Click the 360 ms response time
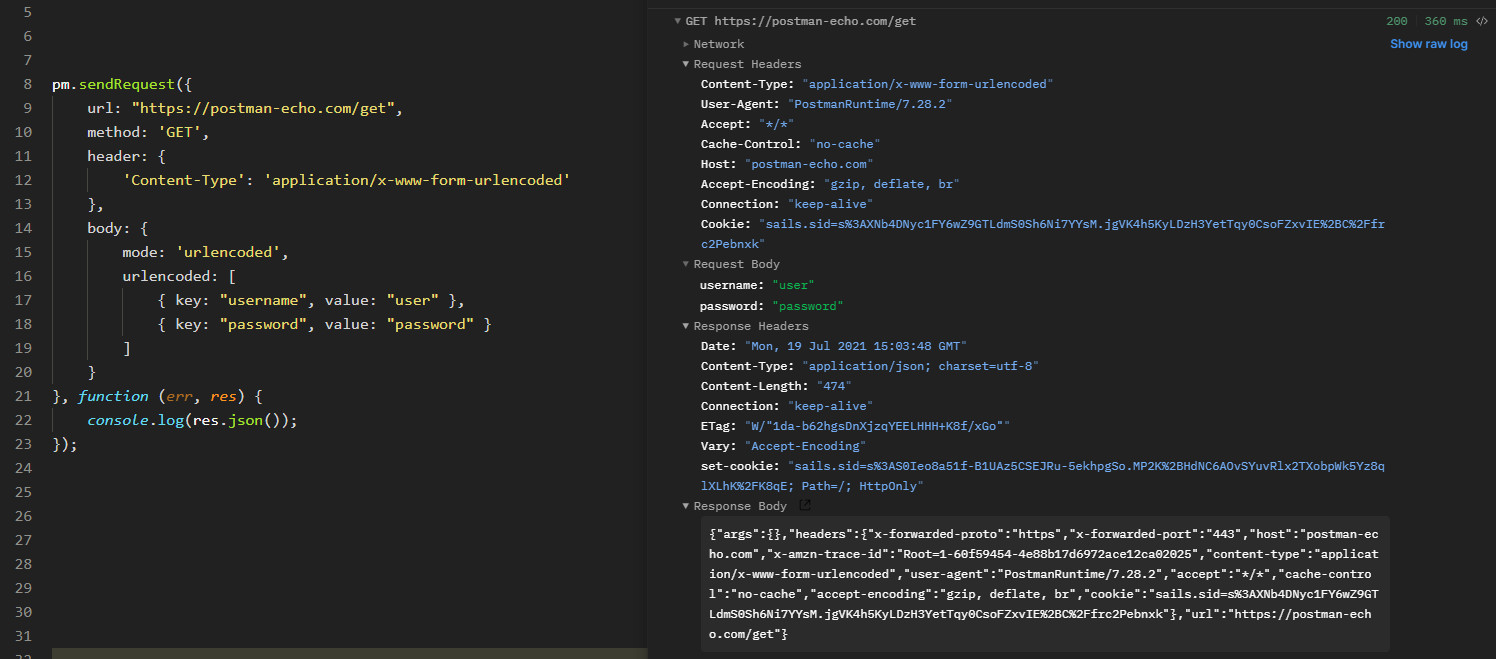 pos(1446,20)
